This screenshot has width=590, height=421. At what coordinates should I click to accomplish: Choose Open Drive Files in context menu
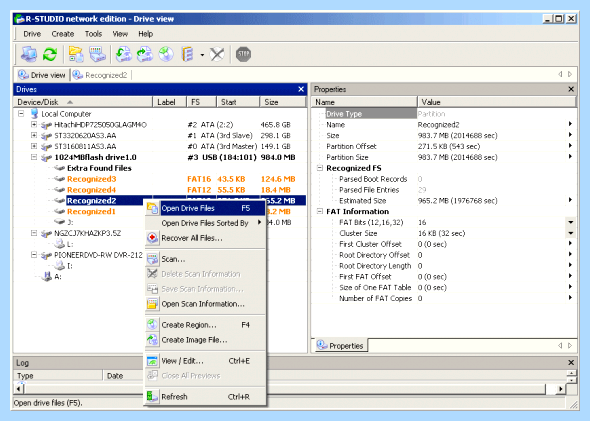point(205,208)
